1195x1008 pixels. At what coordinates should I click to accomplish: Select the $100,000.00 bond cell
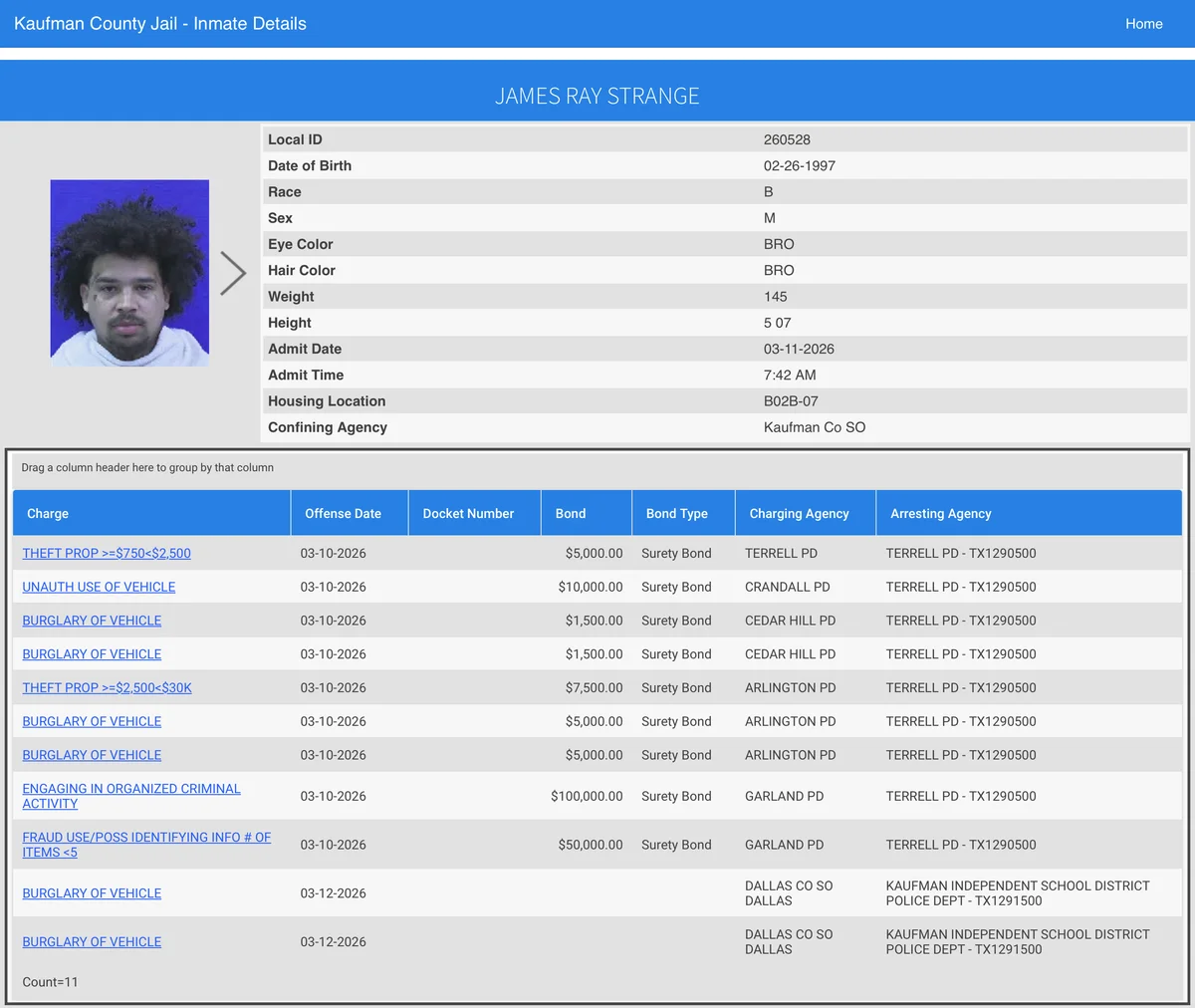pyautogui.click(x=587, y=797)
